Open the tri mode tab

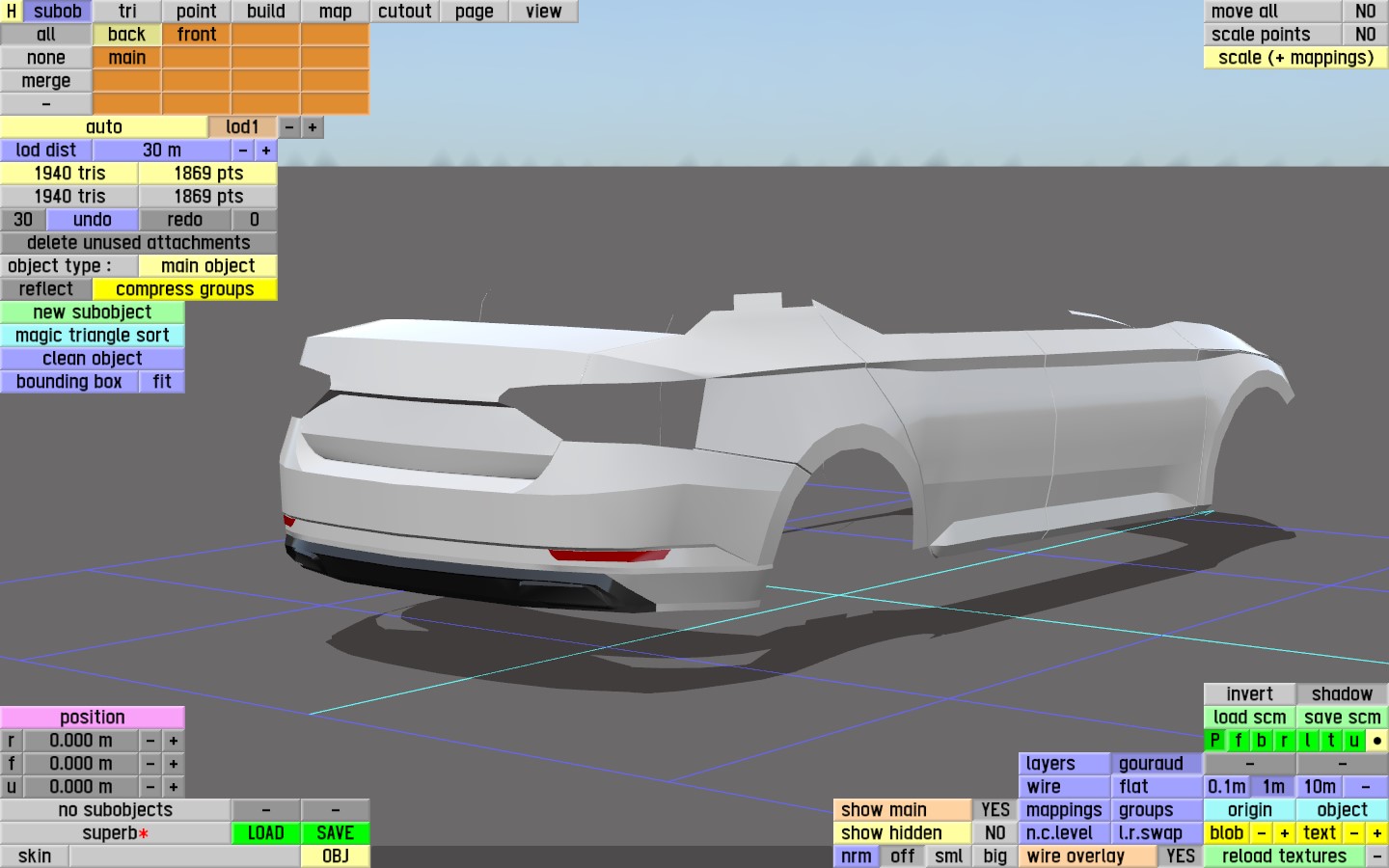[x=127, y=12]
